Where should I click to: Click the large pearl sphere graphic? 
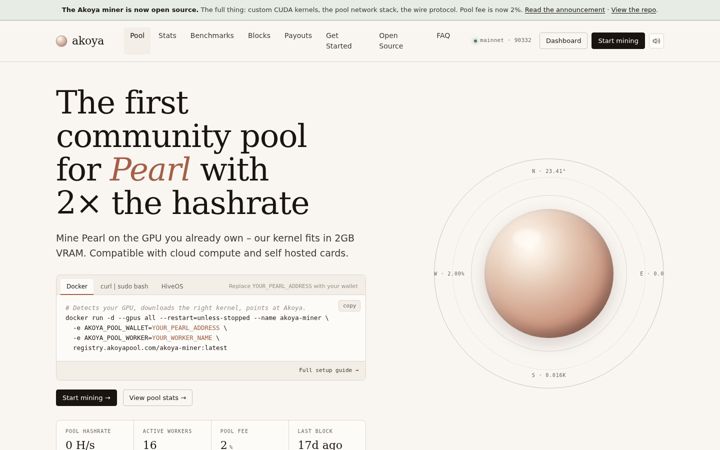(549, 273)
